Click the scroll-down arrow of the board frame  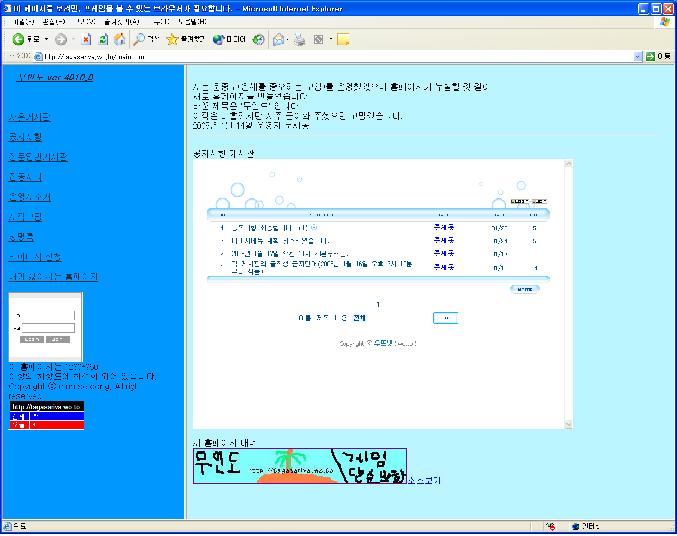click(567, 425)
